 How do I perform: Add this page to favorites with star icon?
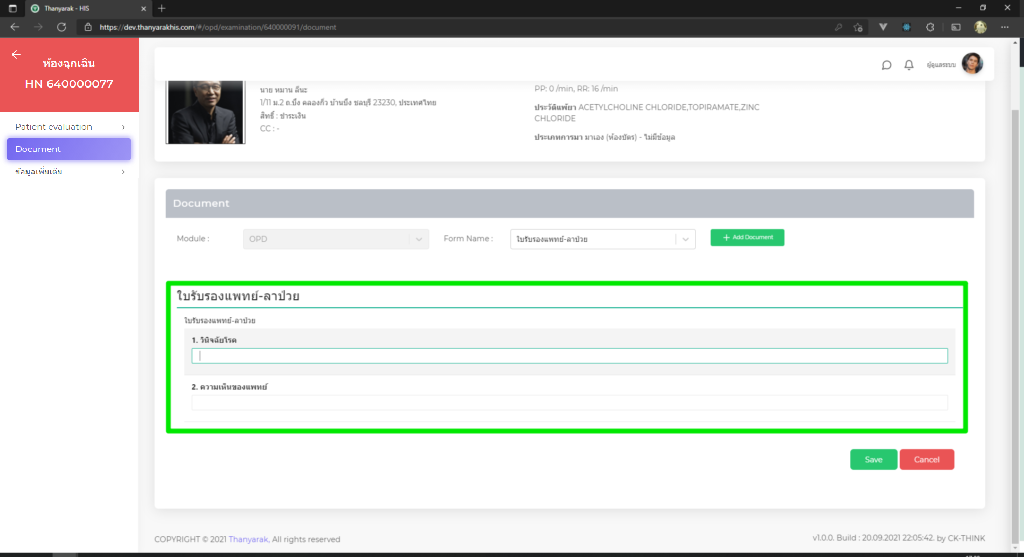pos(859,27)
